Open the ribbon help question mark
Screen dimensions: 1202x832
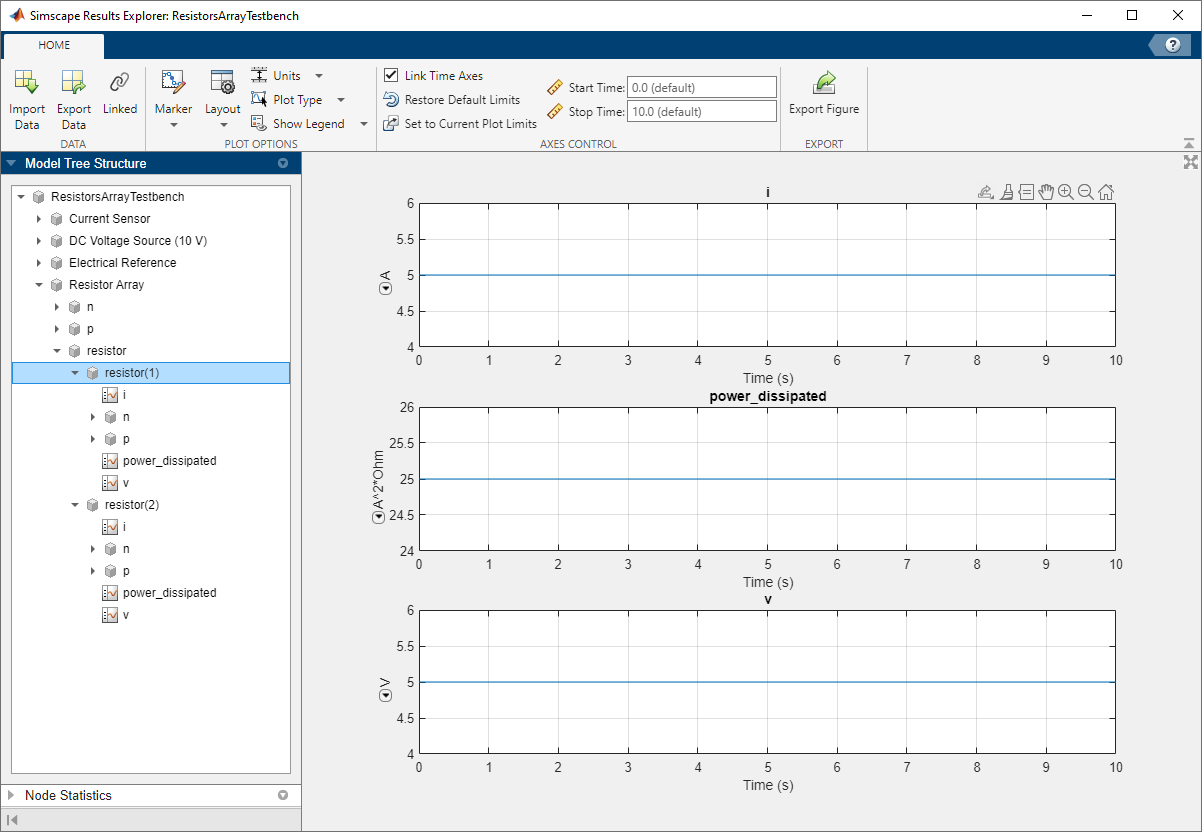[1173, 45]
